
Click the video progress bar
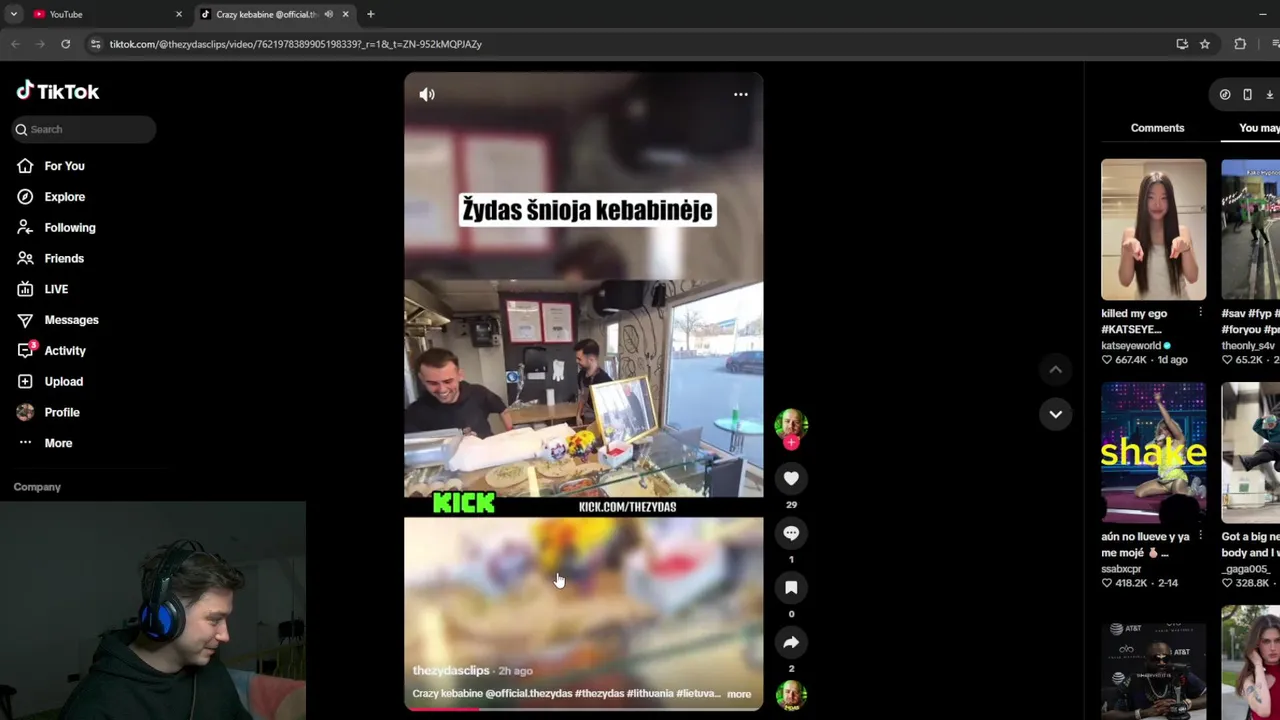583,709
